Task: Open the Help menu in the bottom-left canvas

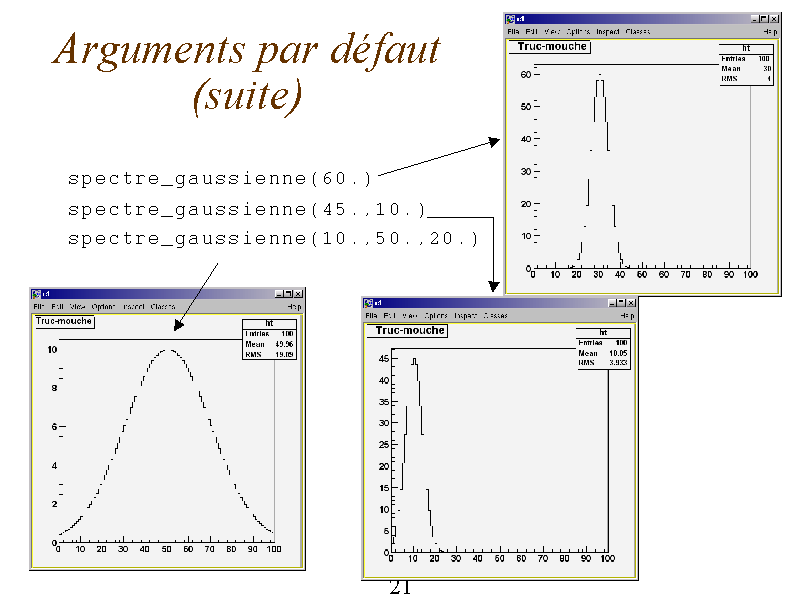Action: 294,306
